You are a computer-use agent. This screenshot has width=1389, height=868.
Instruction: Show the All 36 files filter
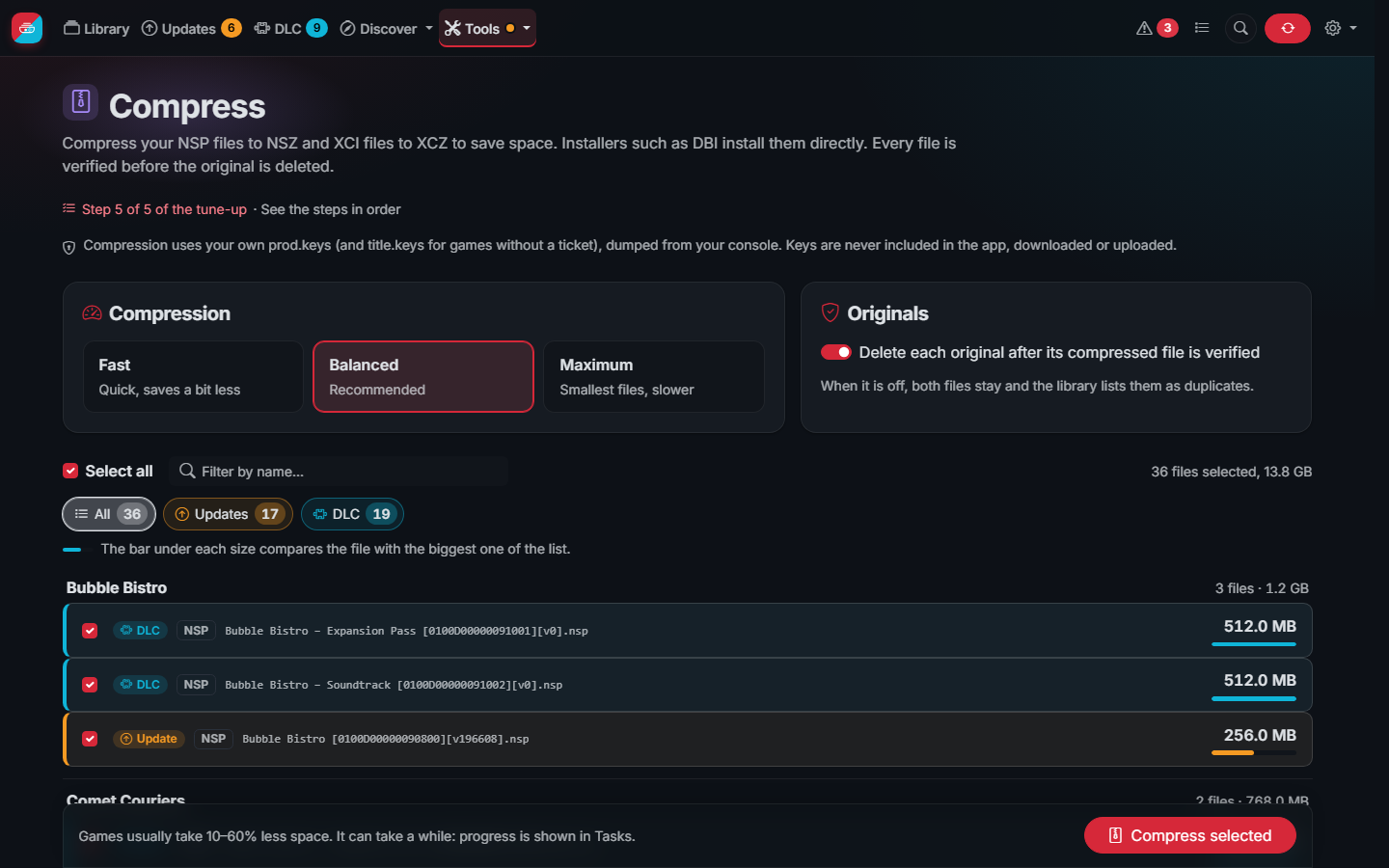coord(109,514)
